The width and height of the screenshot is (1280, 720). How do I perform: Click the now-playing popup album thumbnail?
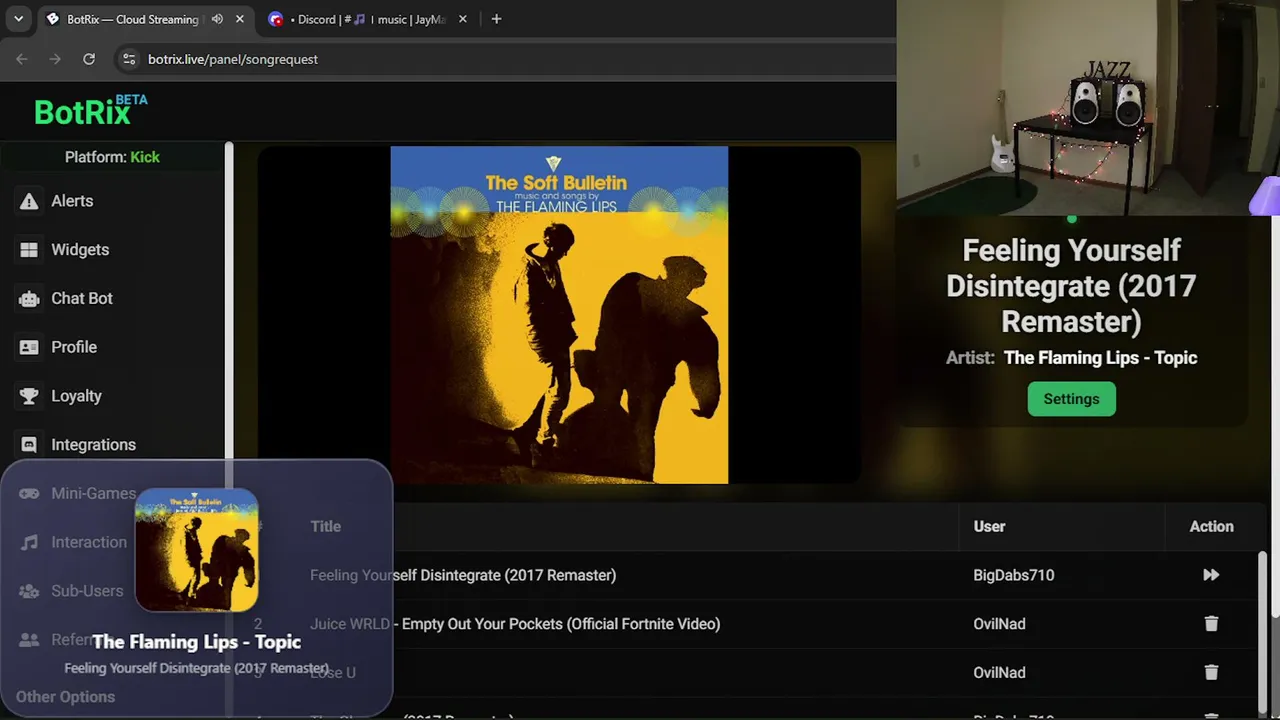(x=197, y=550)
